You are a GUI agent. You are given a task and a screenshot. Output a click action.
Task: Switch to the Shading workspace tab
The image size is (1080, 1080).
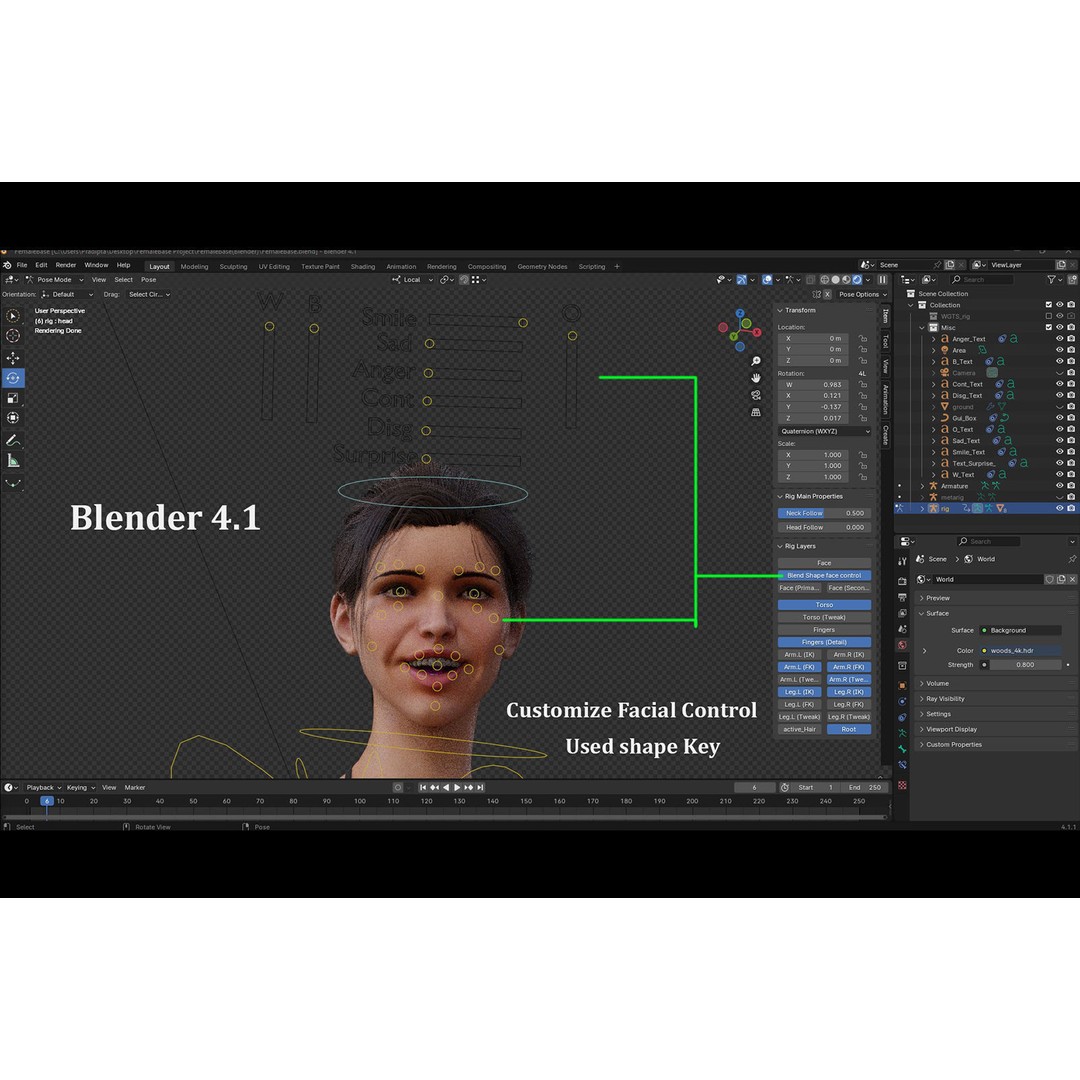coord(363,267)
